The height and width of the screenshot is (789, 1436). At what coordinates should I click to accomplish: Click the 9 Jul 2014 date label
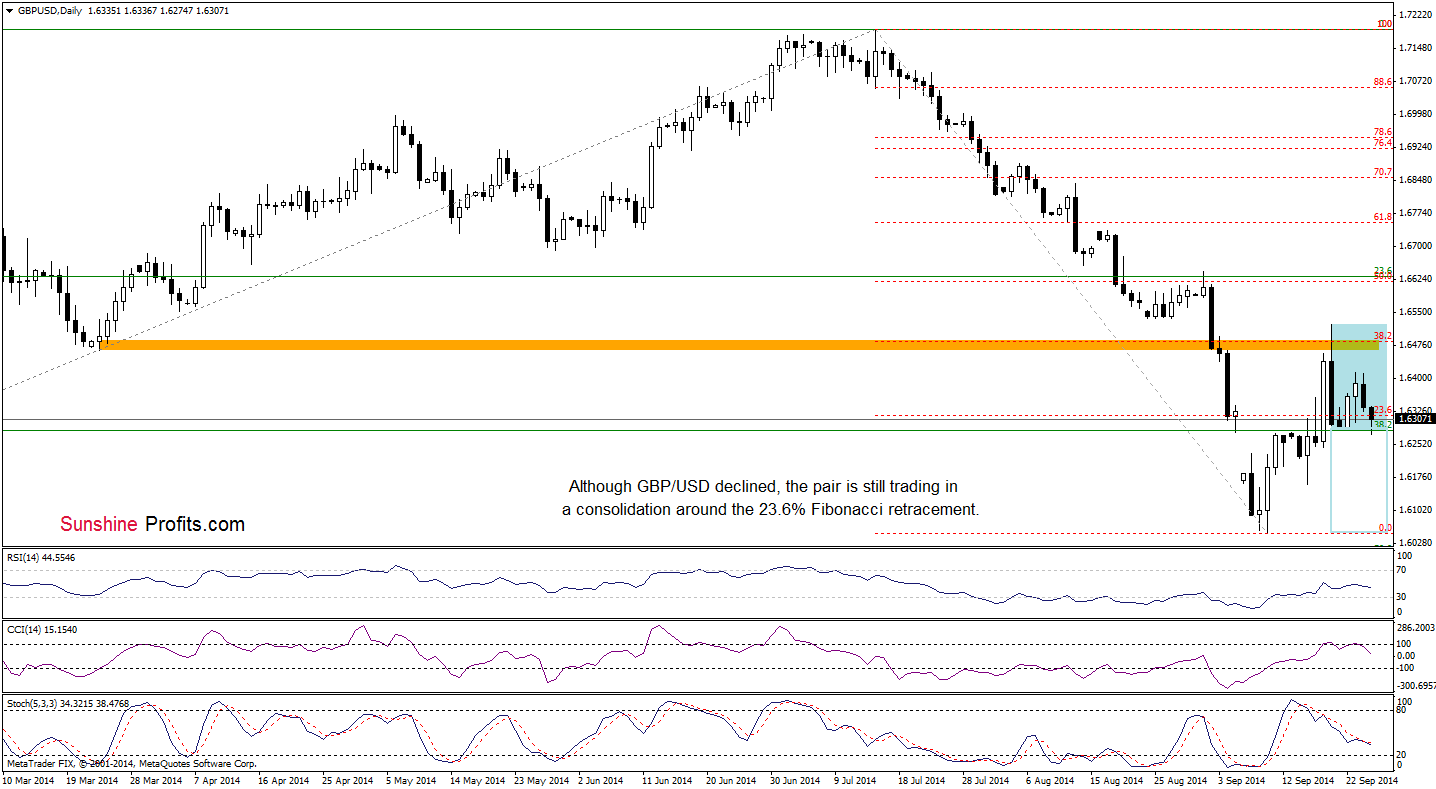tap(857, 778)
